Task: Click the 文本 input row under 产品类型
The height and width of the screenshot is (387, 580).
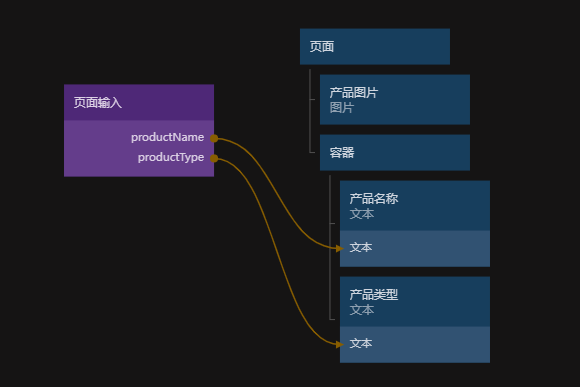Action: coord(415,344)
